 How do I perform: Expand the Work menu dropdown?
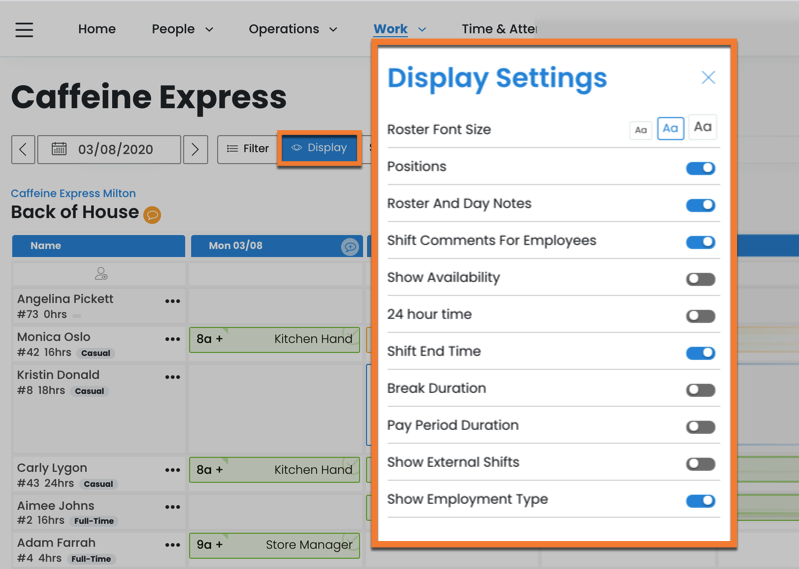coord(399,29)
